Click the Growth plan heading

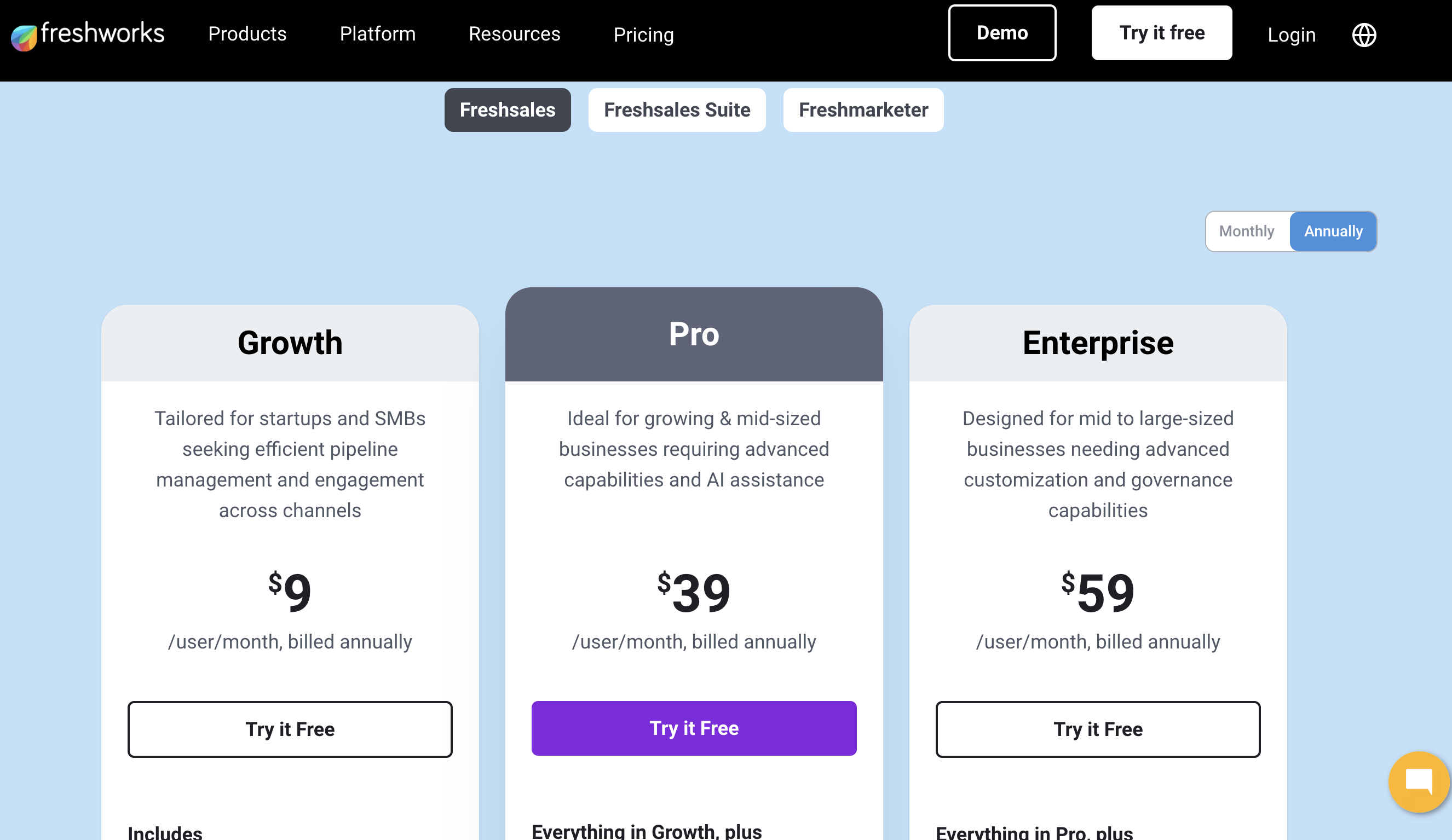tap(290, 343)
